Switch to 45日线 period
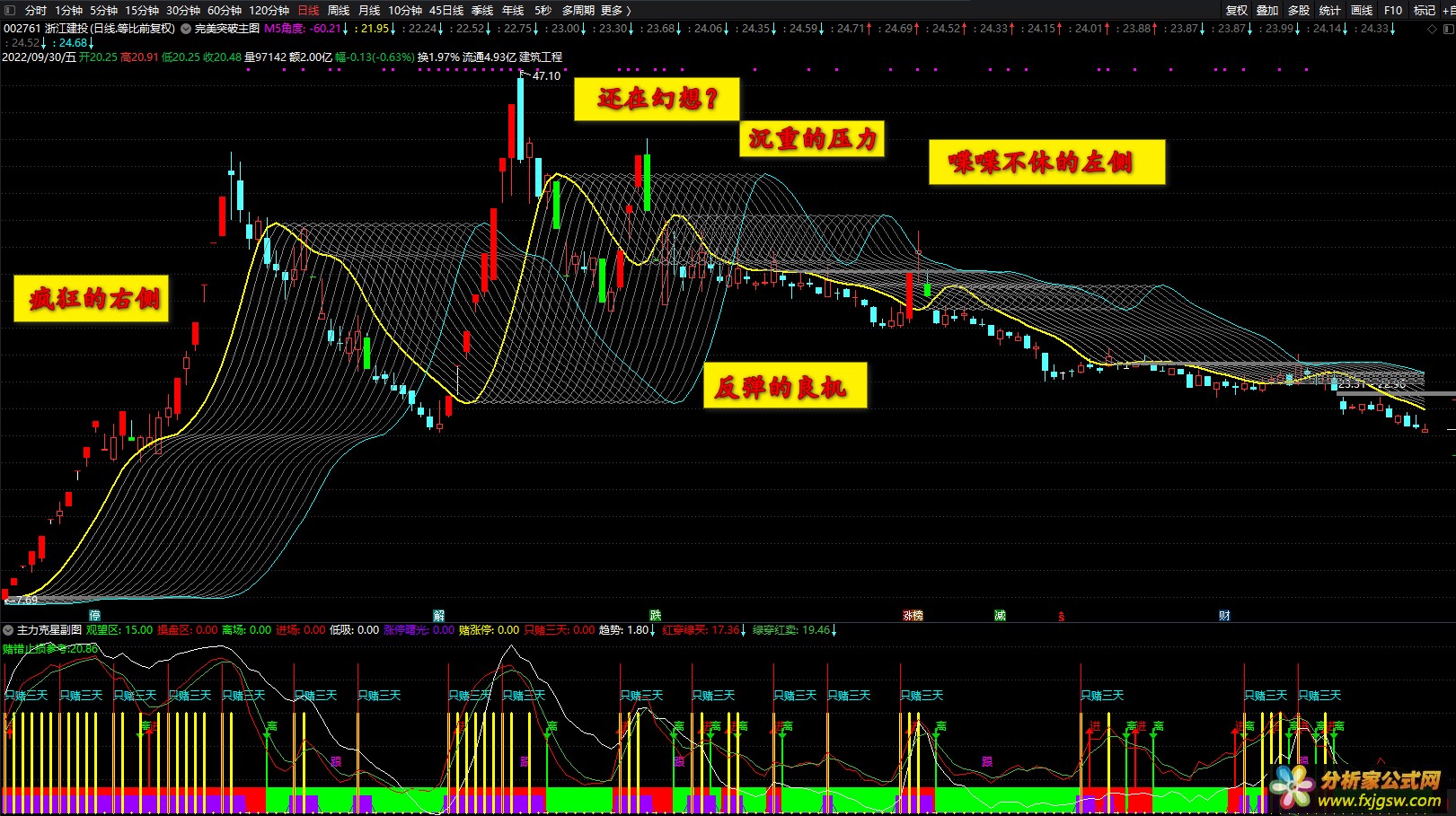The width and height of the screenshot is (1456, 816). [x=446, y=11]
